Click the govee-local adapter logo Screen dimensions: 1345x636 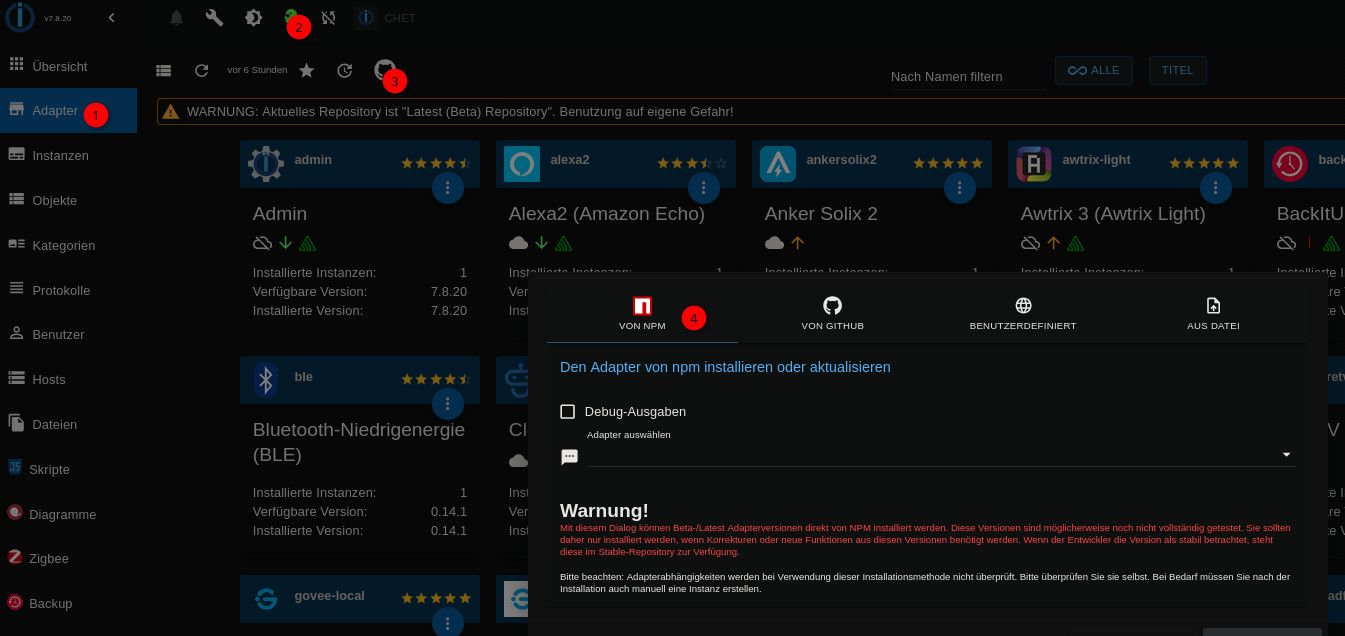click(266, 599)
